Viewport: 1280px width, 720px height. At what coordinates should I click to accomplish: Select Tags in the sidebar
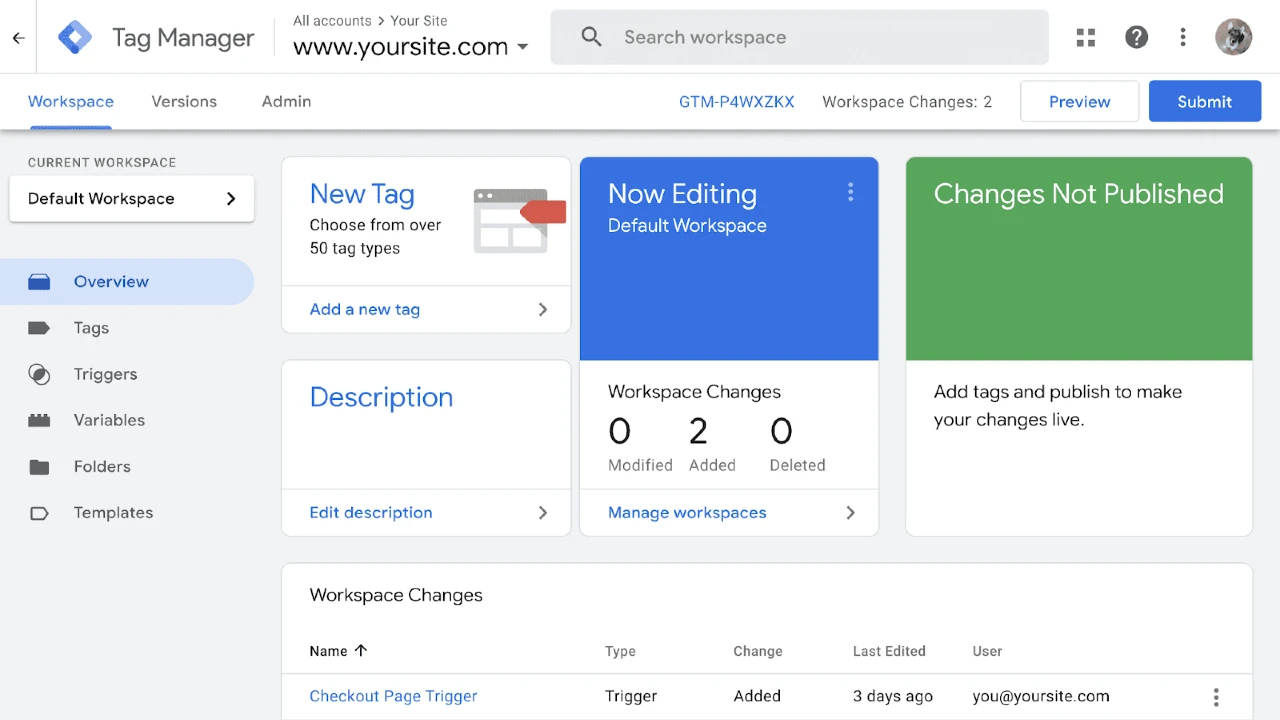click(x=127, y=328)
